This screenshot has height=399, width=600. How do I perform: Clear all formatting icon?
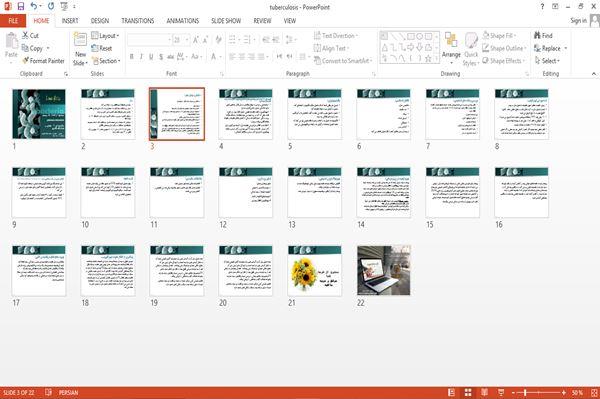(218, 40)
